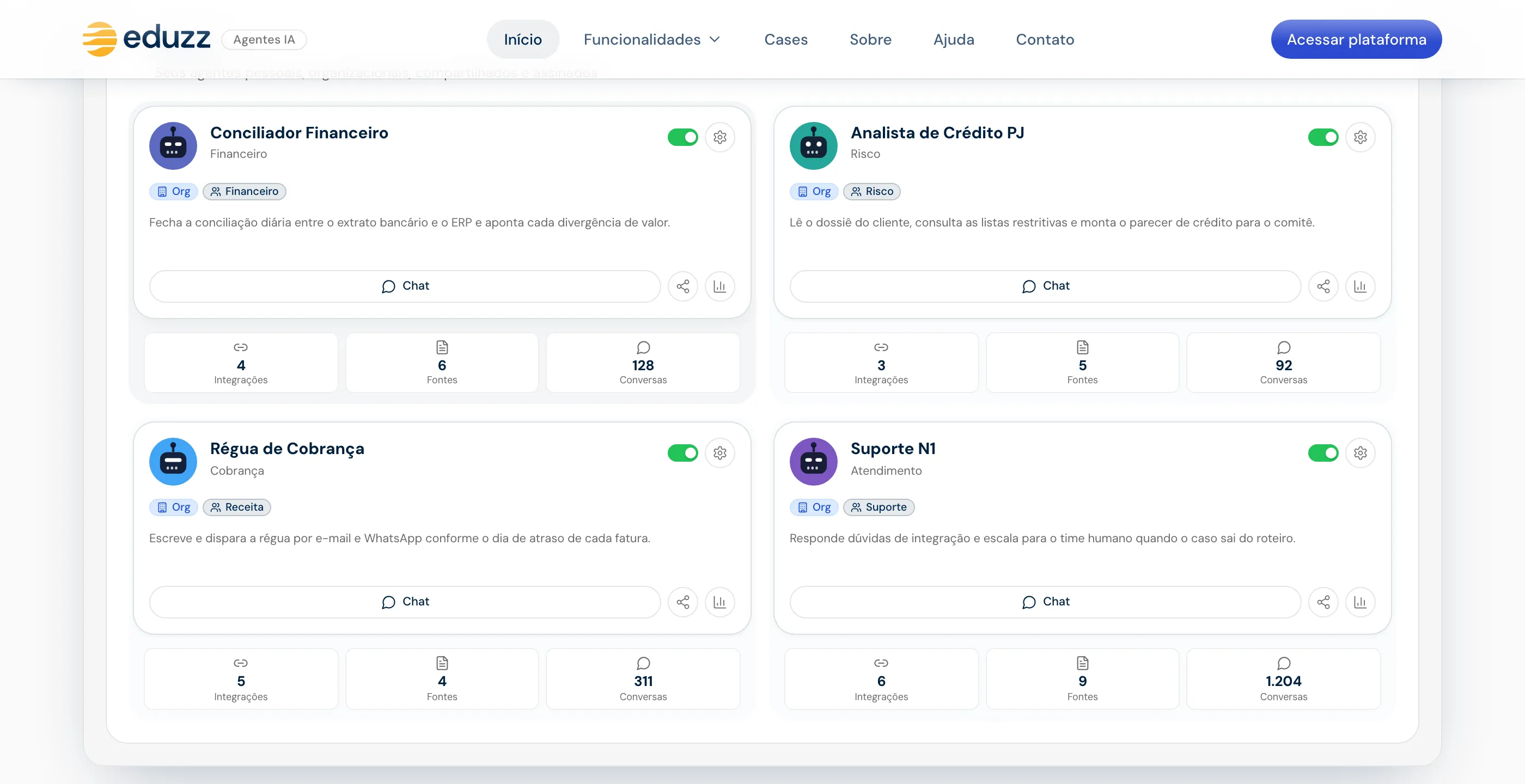Start Chat with Suporte N1
The image size is (1525, 784).
coord(1045,602)
